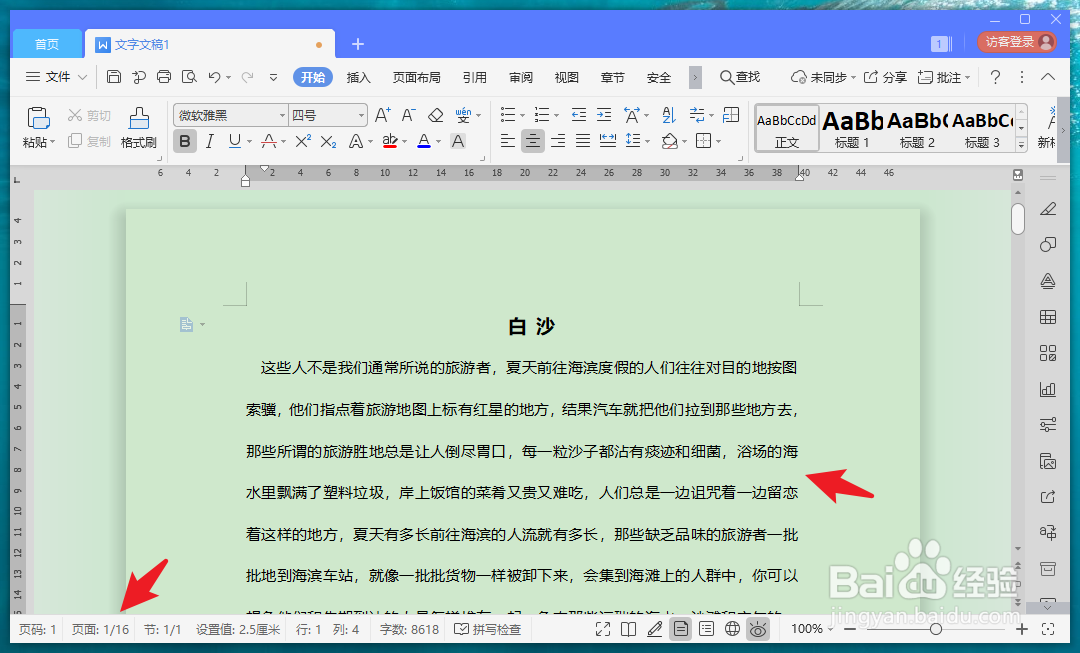Click the zoom slider handle

point(935,629)
